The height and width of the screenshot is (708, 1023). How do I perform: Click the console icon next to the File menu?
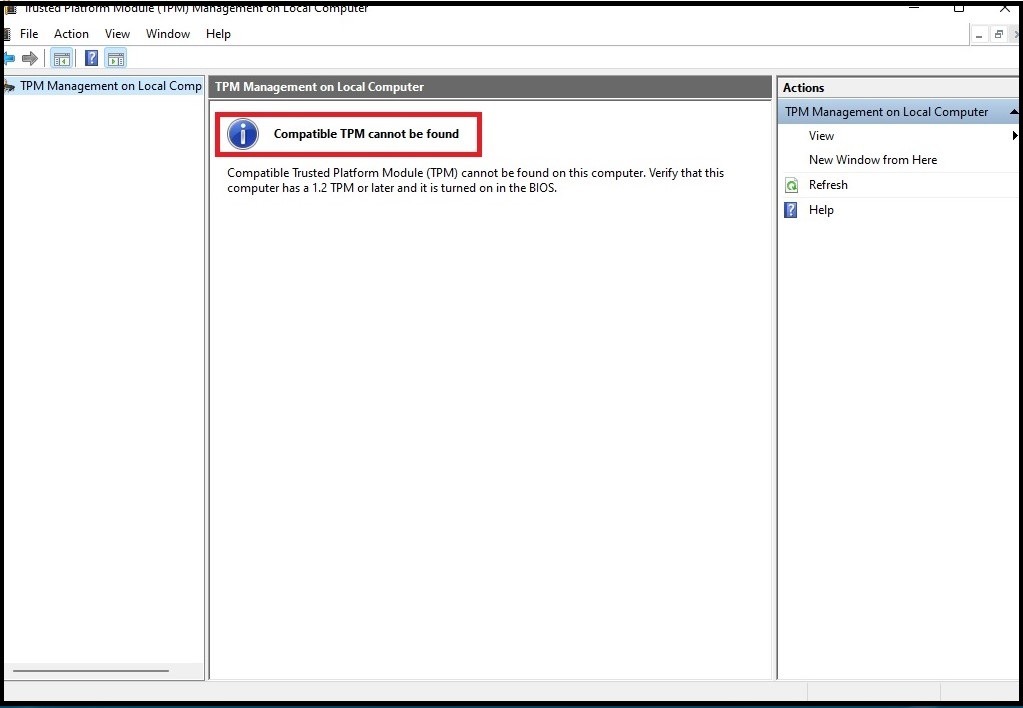5,33
